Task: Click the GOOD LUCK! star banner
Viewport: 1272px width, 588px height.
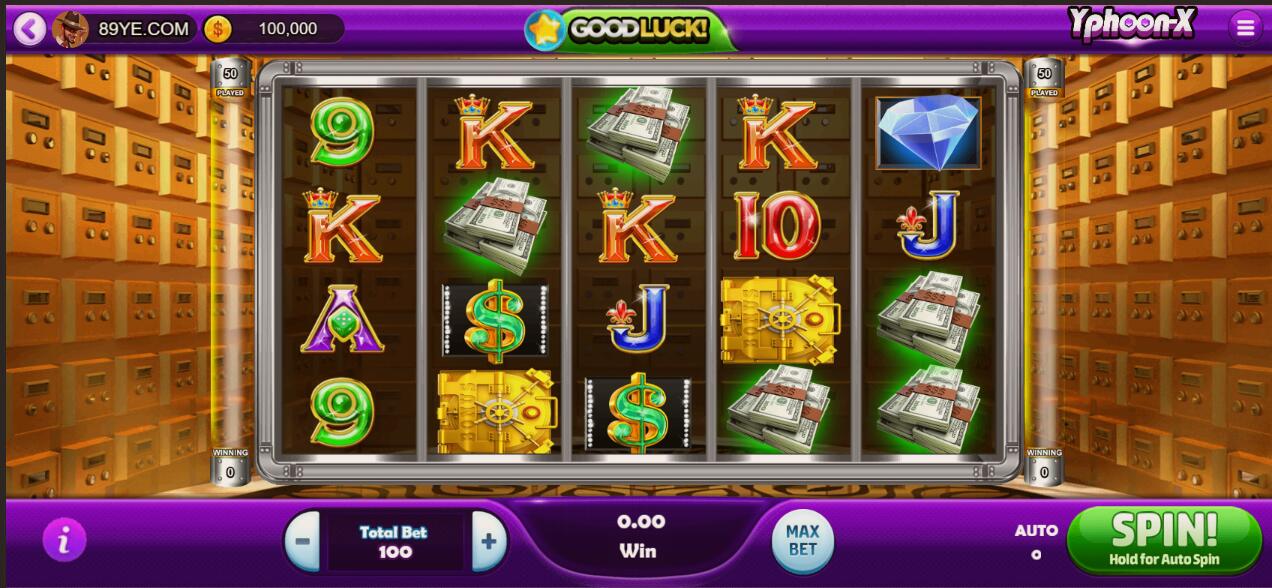Action: 629,29
